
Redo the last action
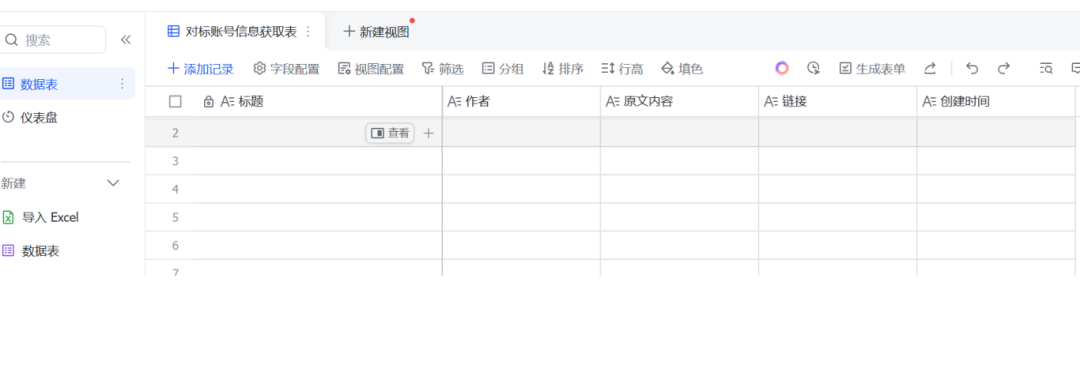point(1004,68)
